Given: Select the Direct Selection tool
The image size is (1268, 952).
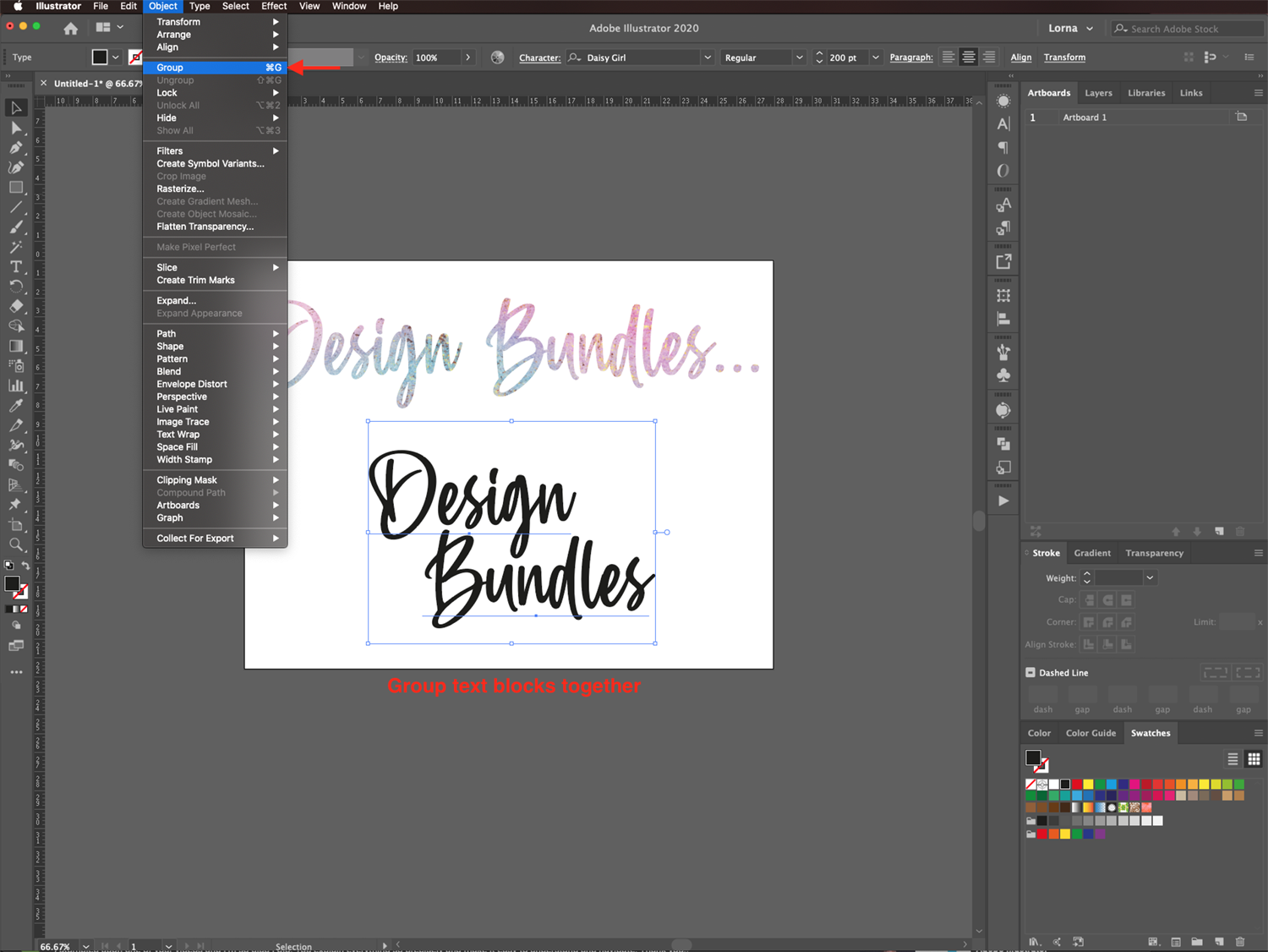Looking at the screenshot, I should click(16, 128).
